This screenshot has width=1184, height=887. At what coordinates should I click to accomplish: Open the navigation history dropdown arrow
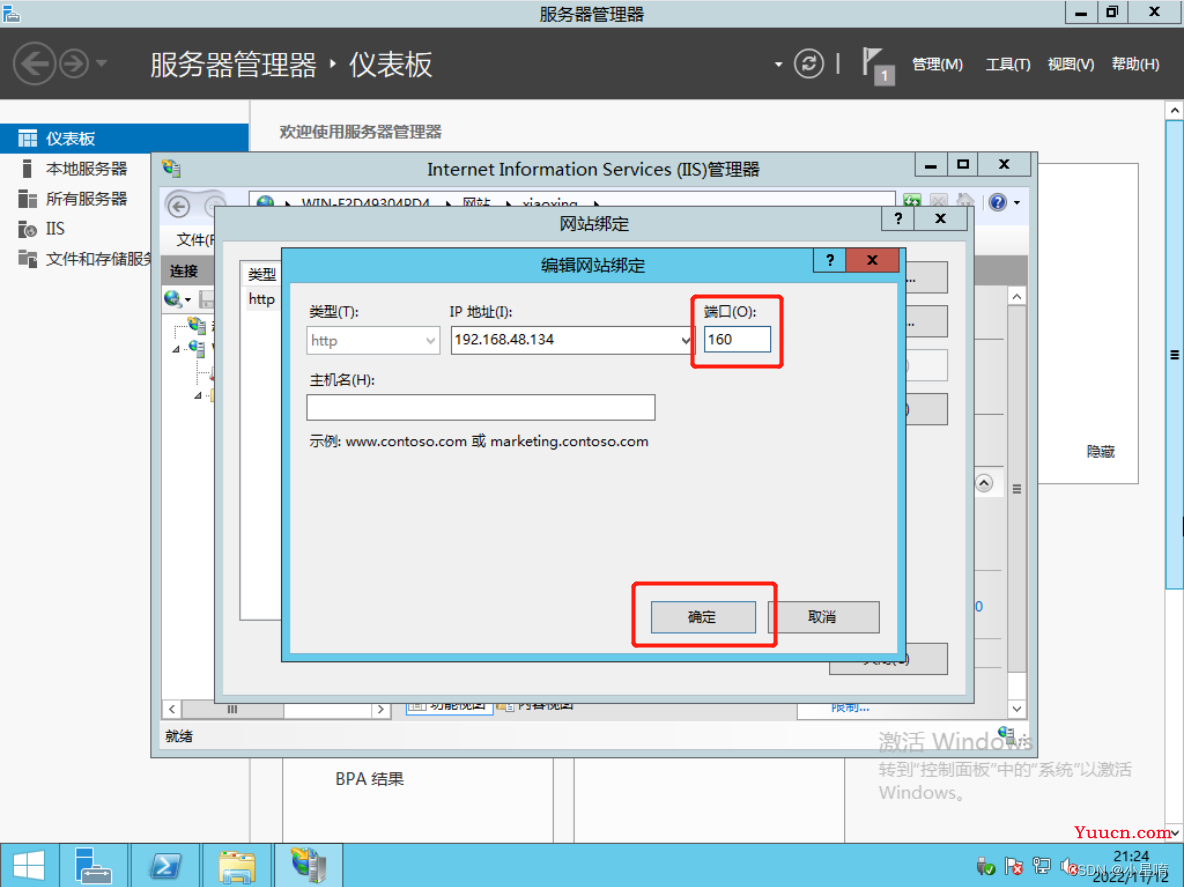pos(102,63)
